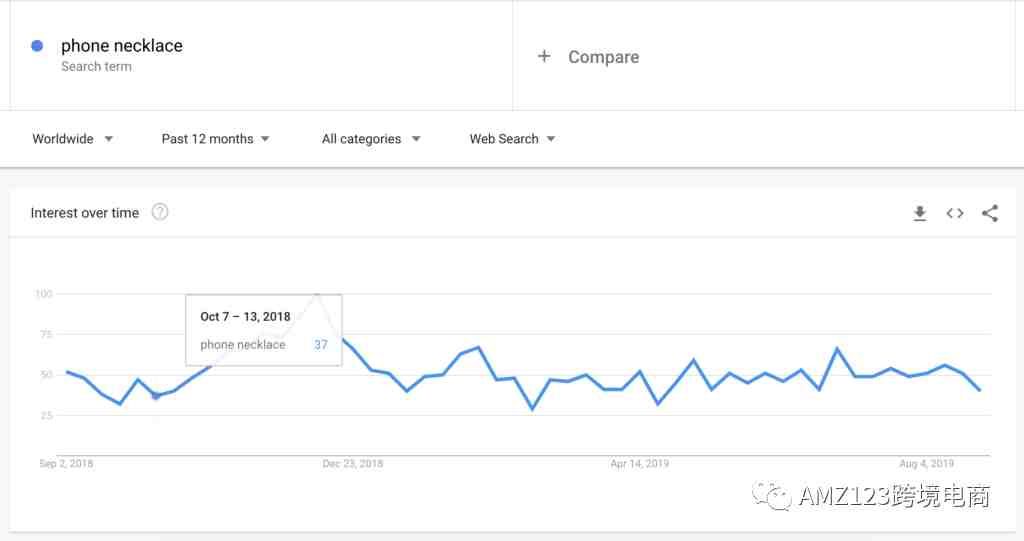
Task: Open the Interest over time help icon
Action: click(x=160, y=212)
